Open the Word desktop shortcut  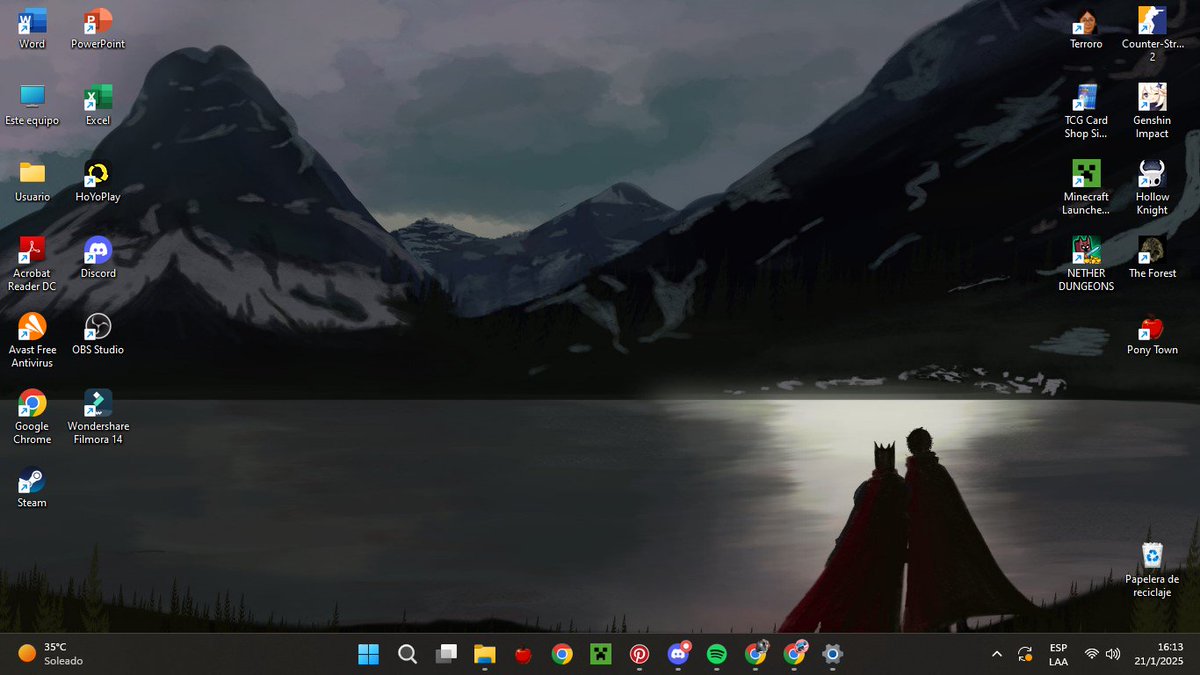click(x=32, y=28)
